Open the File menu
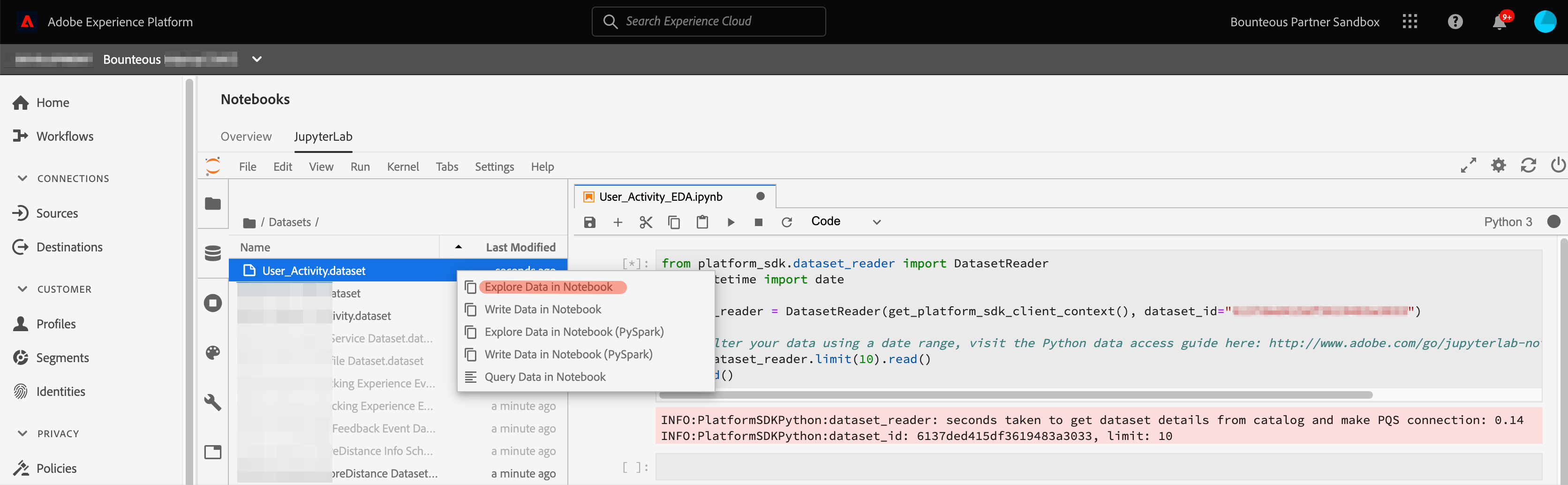Screen dimensions: 1568x485 pos(248,167)
